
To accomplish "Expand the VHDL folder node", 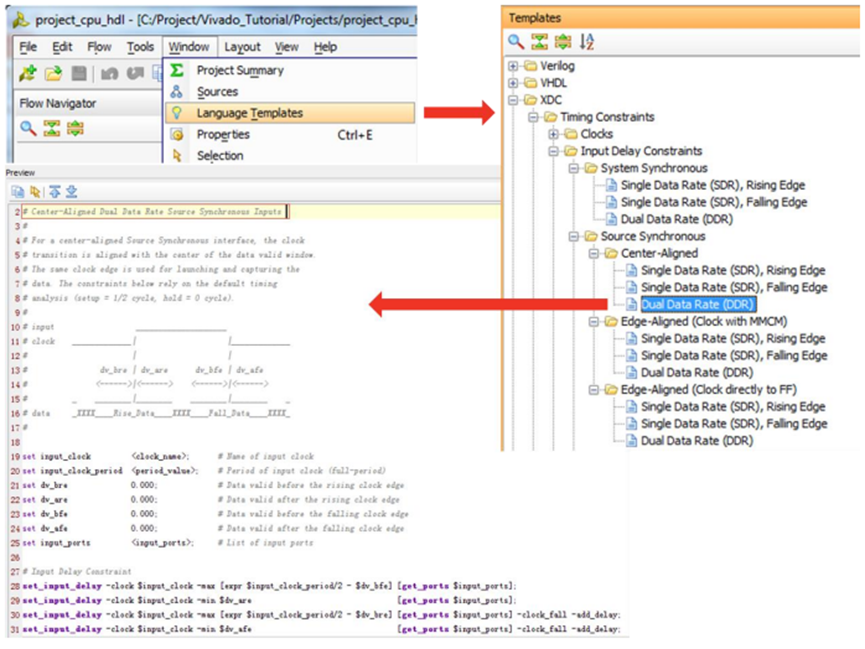I will (x=514, y=83).
